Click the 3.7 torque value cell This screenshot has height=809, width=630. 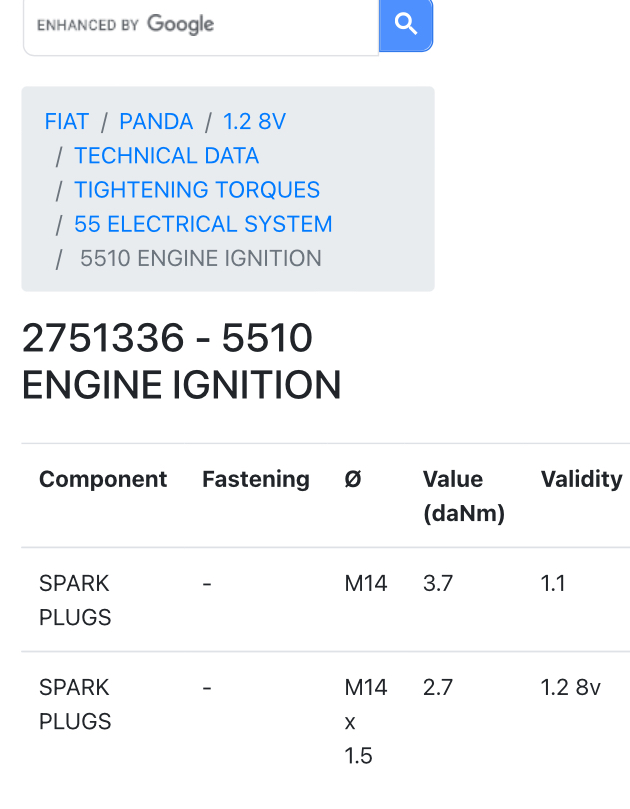click(438, 584)
